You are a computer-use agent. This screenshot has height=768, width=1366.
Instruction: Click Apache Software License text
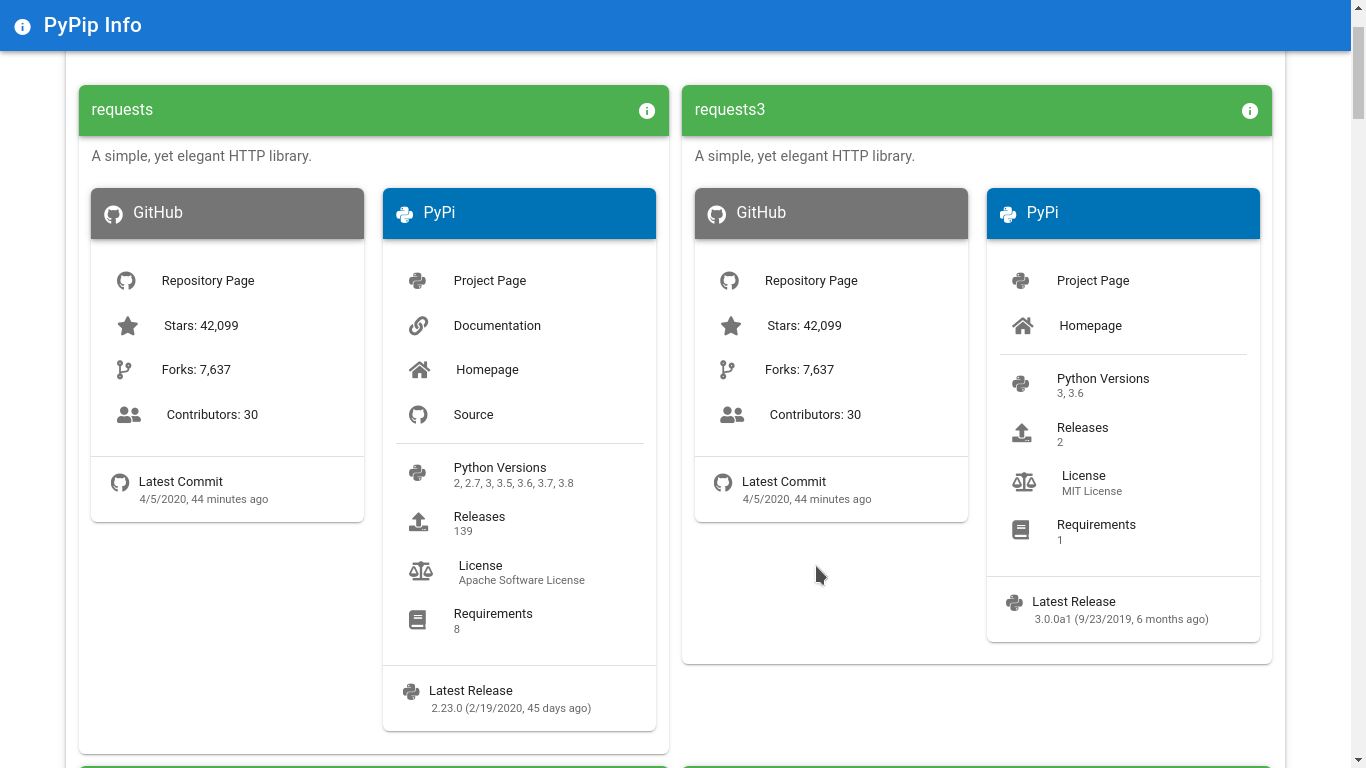pyautogui.click(x=522, y=580)
